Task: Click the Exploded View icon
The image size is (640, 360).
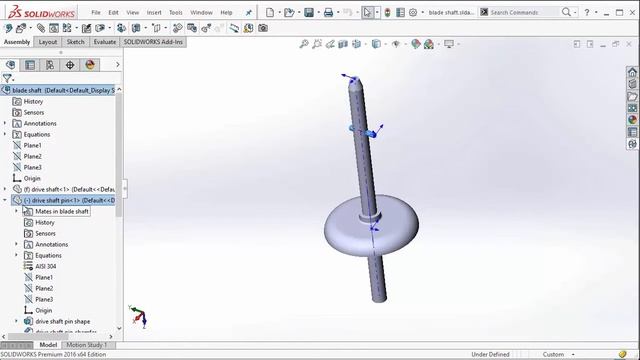Action: [206, 28]
